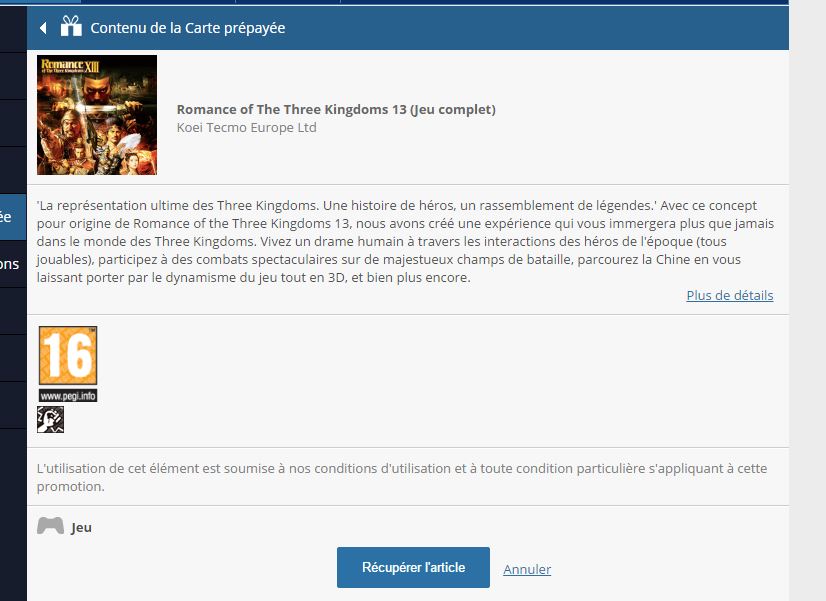Go back using the header arrow
Image resolution: width=826 pixels, height=601 pixels.
(x=43, y=28)
